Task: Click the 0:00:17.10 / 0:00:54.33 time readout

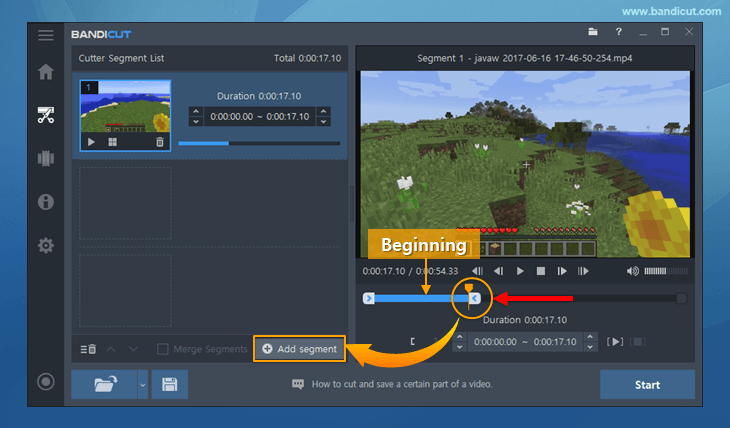Action: (410, 271)
